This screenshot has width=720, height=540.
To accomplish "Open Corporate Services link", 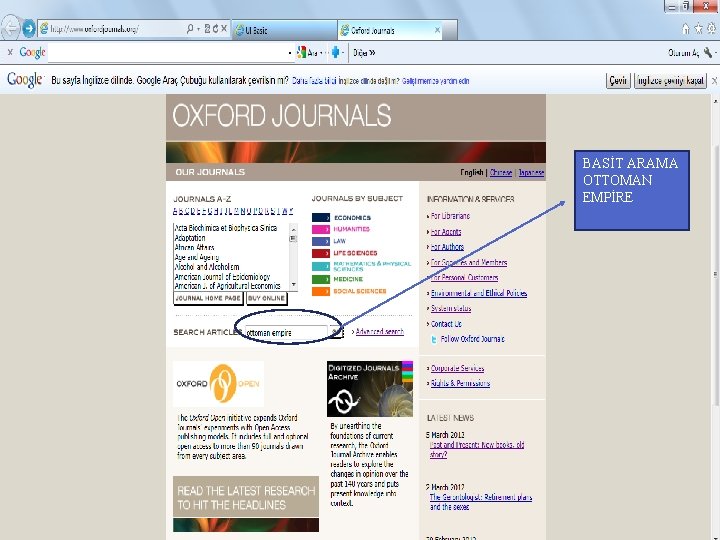I will [x=457, y=368].
